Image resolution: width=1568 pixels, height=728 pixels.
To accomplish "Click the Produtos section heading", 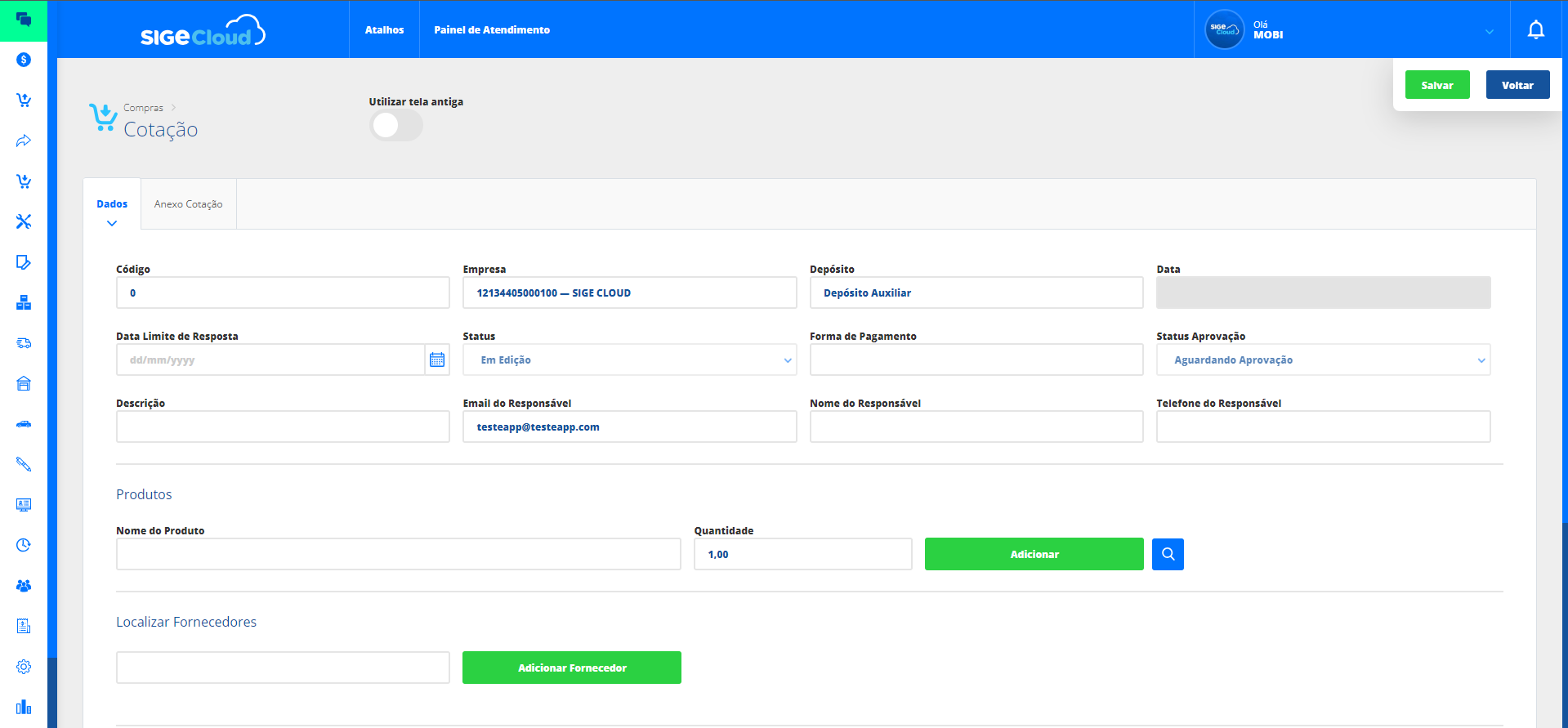I will coord(144,494).
